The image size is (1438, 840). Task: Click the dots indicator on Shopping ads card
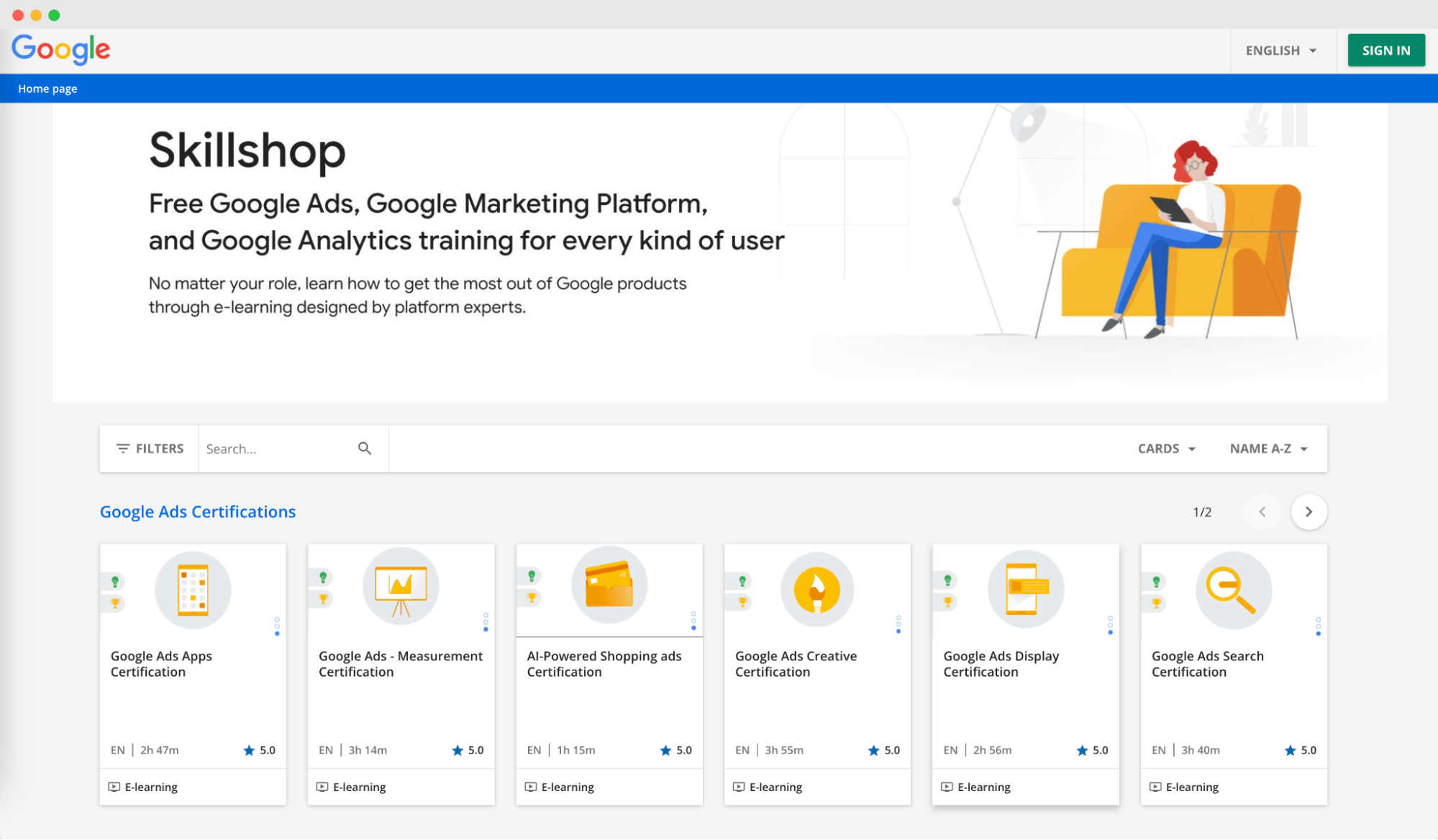click(x=693, y=621)
